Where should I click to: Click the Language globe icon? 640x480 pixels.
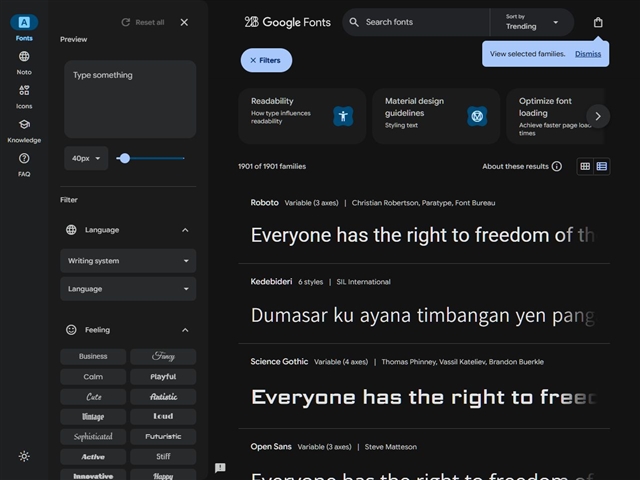tap(71, 230)
